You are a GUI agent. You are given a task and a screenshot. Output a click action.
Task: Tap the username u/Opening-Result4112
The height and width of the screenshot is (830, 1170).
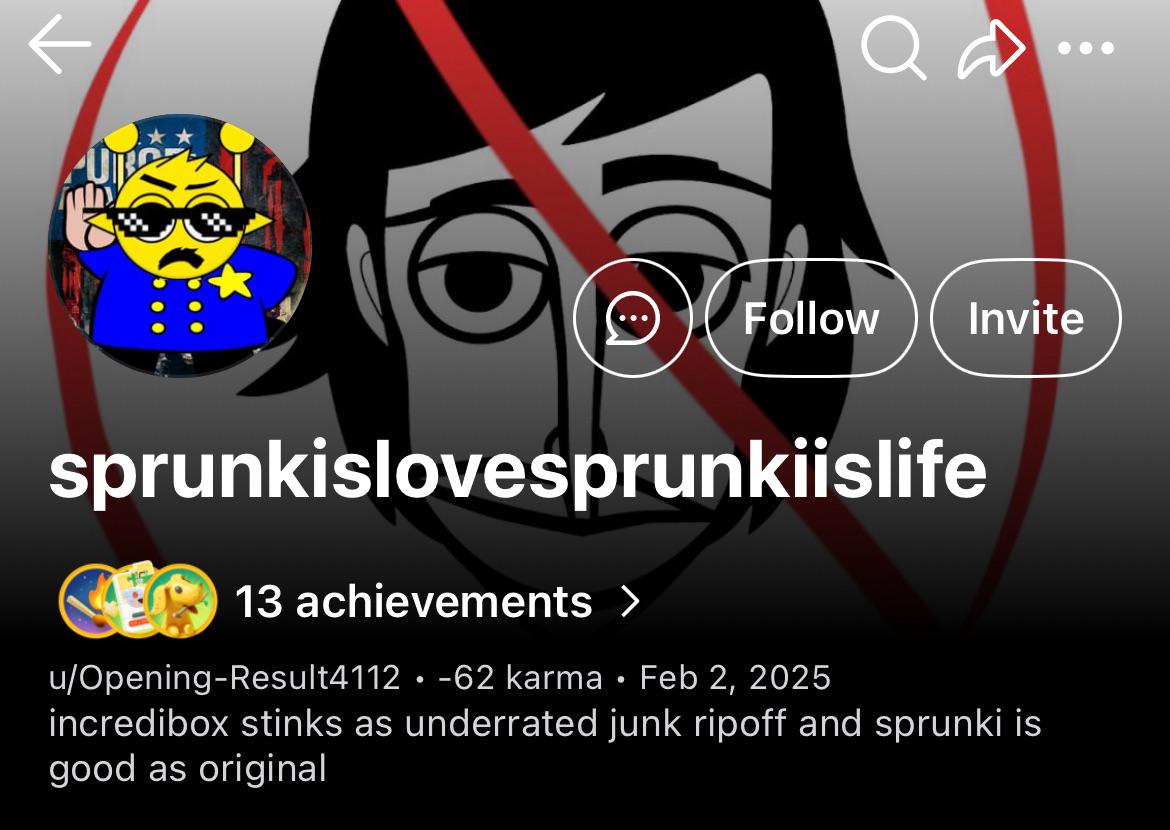(225, 678)
